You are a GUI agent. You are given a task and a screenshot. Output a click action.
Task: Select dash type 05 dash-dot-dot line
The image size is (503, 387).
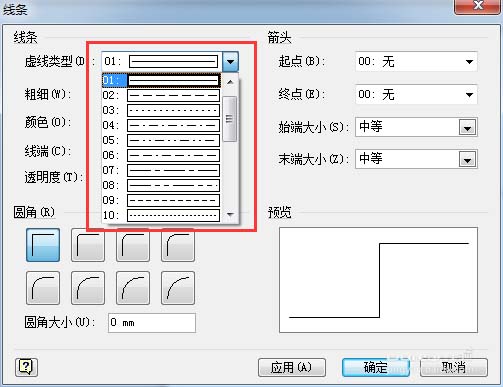click(161, 140)
